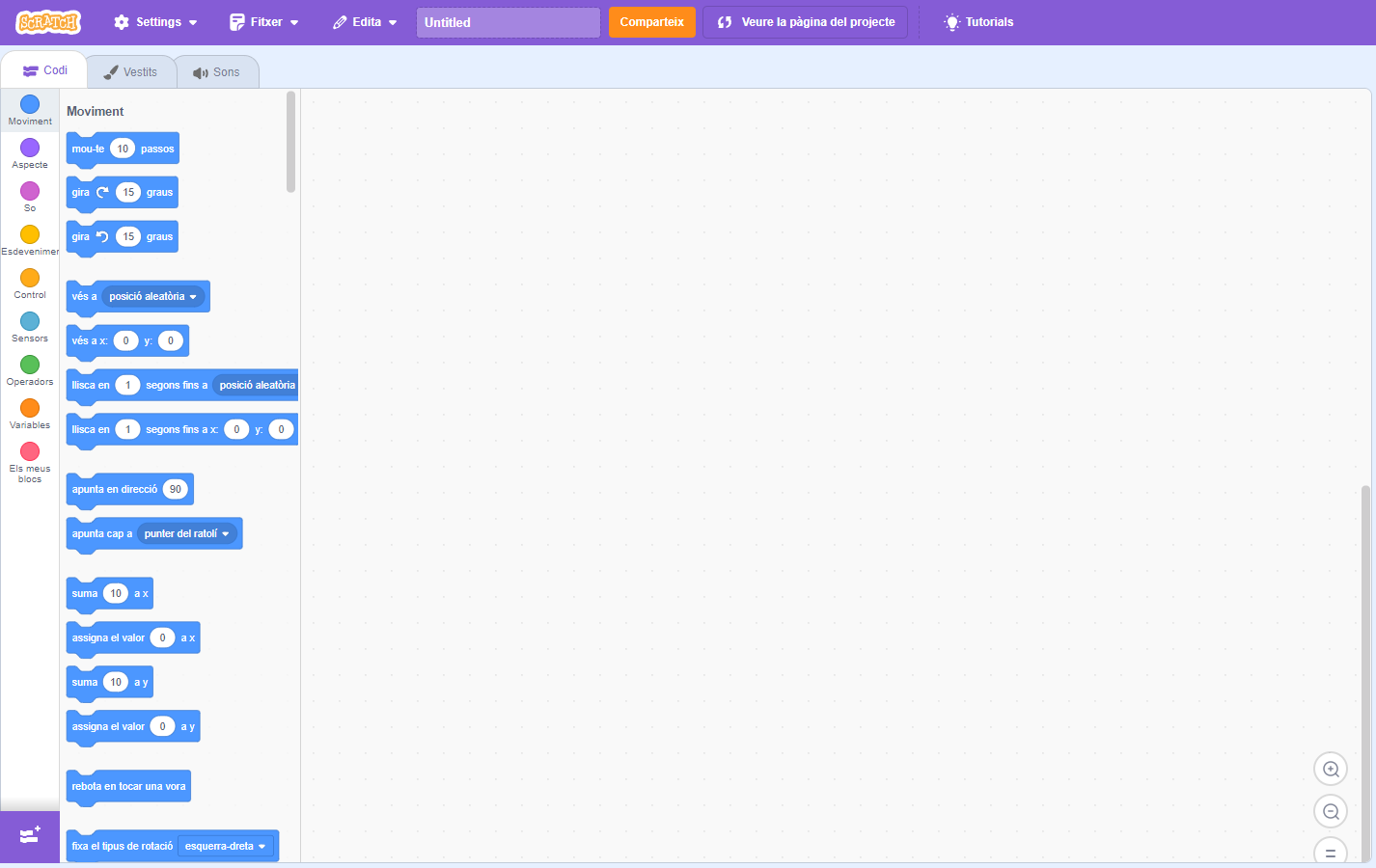Expand the 'punter del ratolí' dropdown
The width and height of the screenshot is (1376, 868).
(x=187, y=534)
